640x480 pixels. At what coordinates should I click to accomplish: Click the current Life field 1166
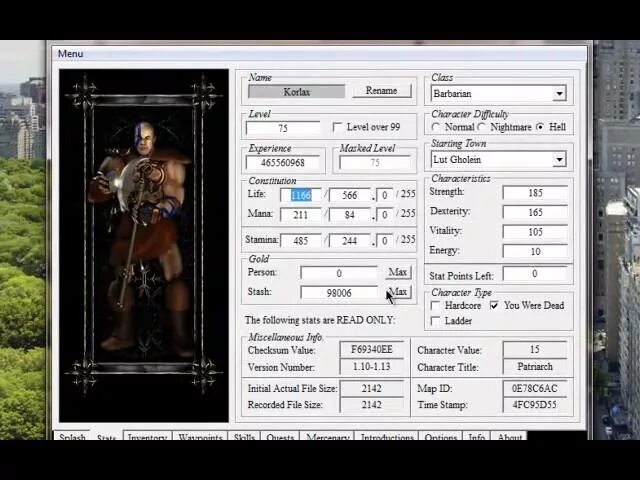(301, 195)
